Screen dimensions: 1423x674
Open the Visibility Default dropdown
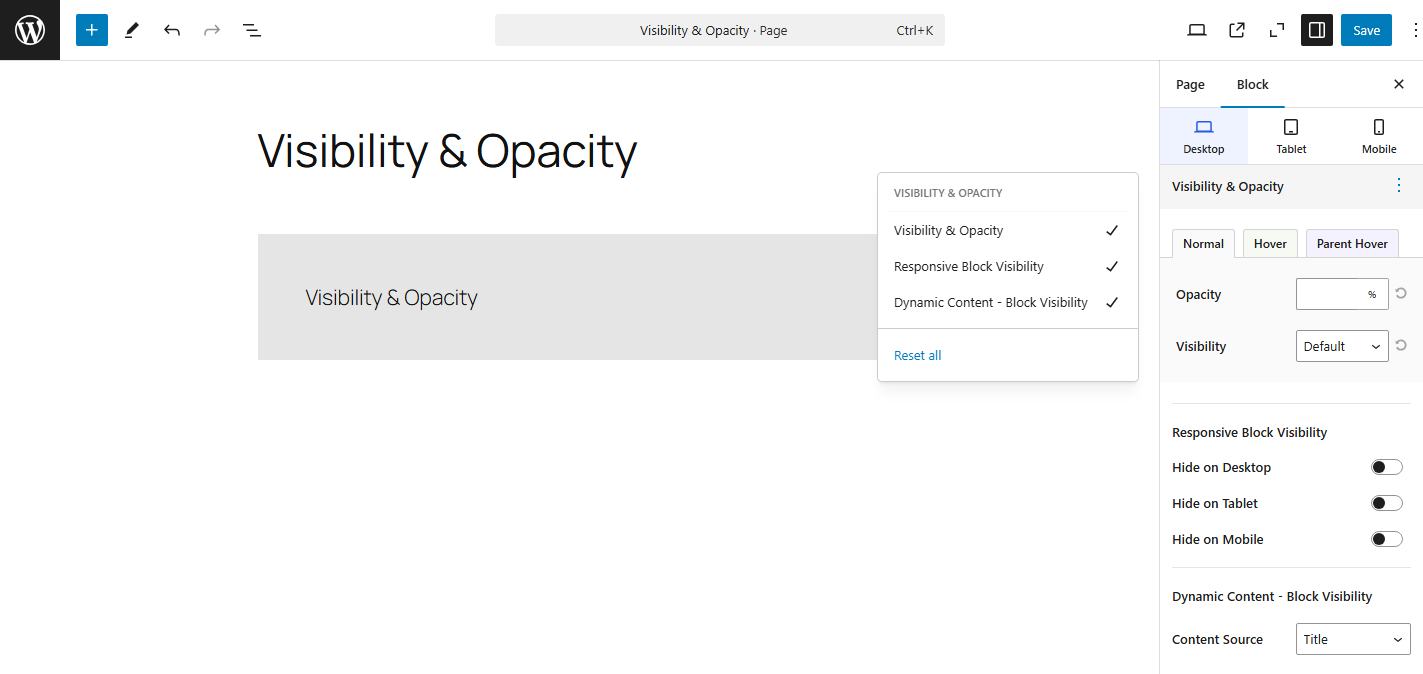1342,346
